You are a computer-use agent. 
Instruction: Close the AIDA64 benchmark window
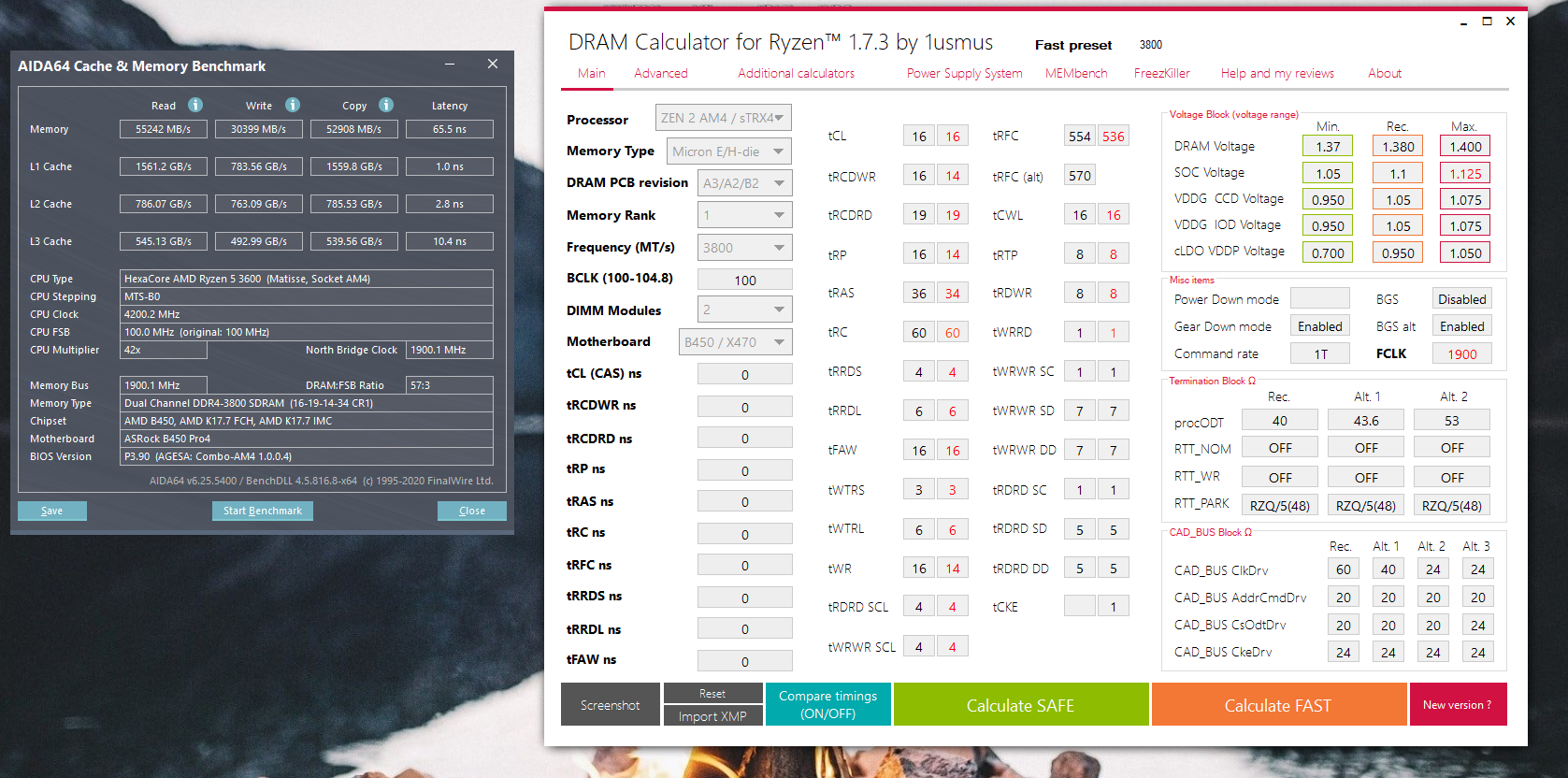click(x=493, y=64)
